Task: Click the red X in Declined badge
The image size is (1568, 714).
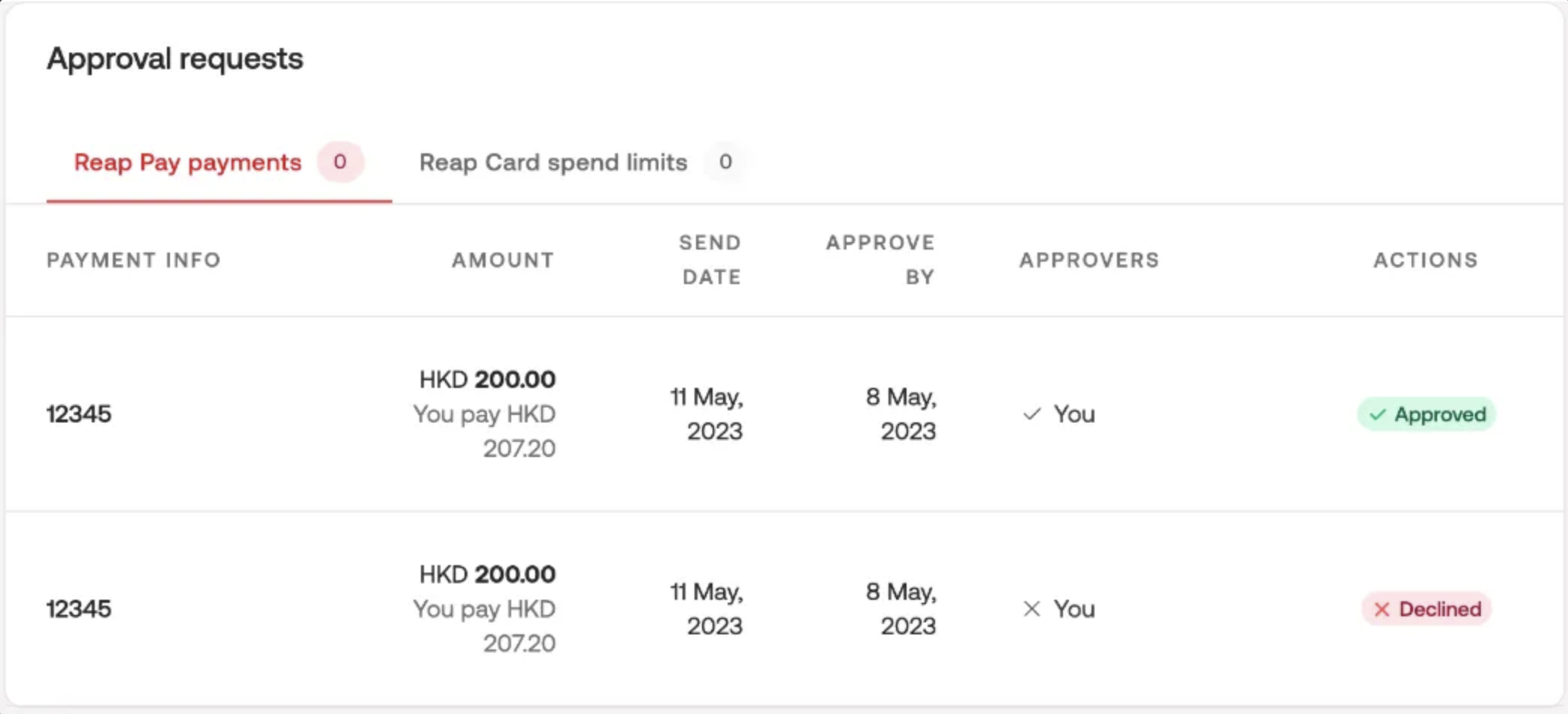Action: (x=1382, y=610)
